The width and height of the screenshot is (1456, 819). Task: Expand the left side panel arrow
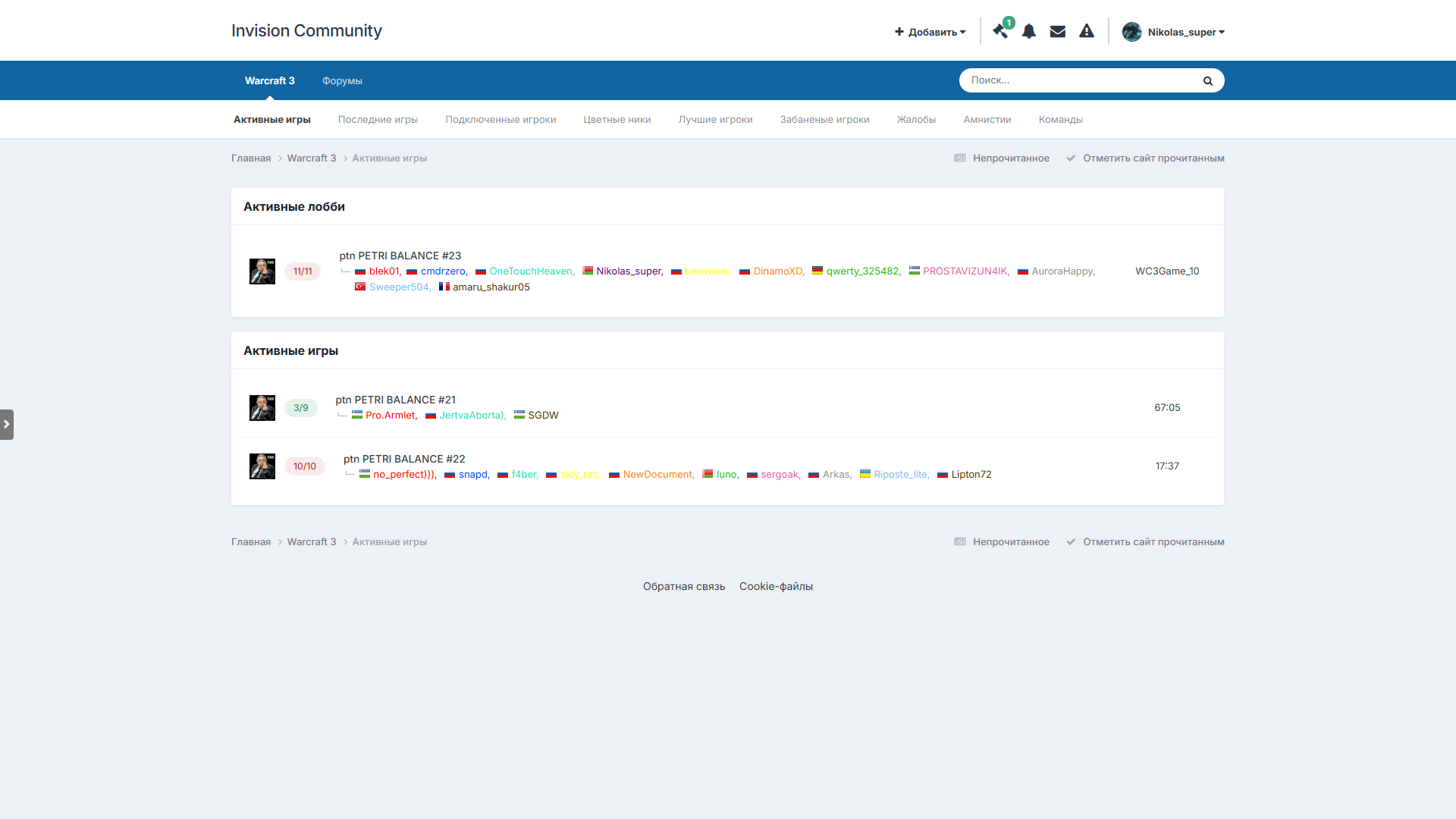[x=7, y=425]
